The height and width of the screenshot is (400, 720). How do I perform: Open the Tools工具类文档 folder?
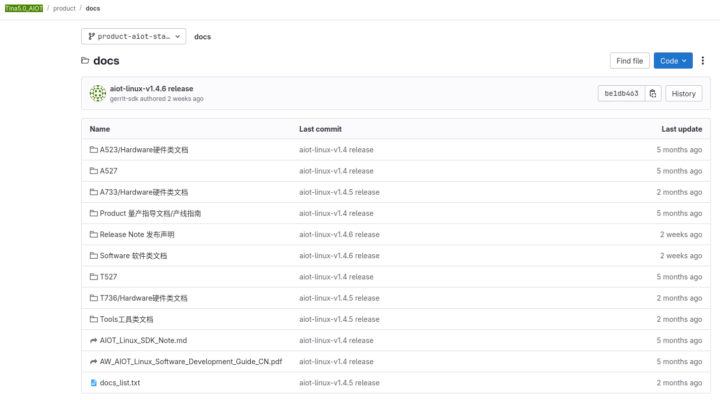tap(126, 319)
